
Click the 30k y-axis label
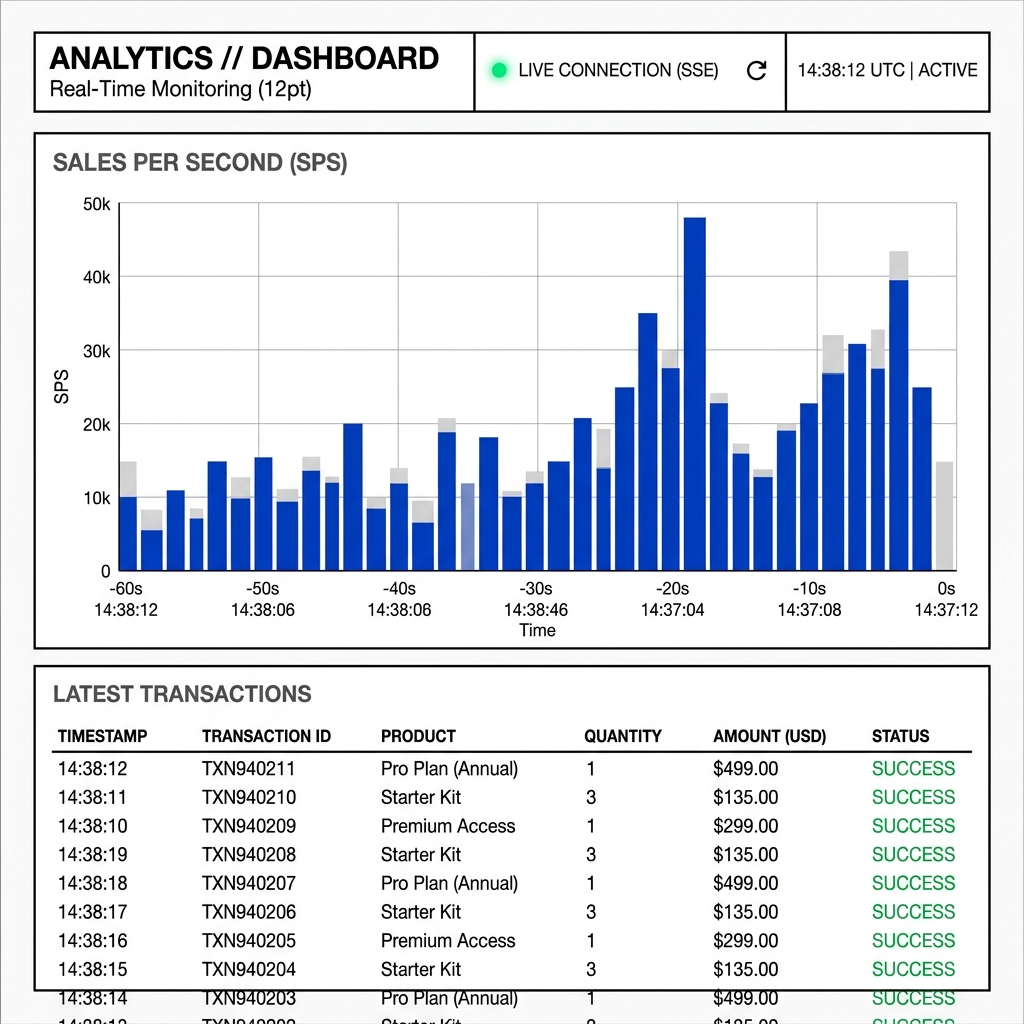click(x=97, y=351)
